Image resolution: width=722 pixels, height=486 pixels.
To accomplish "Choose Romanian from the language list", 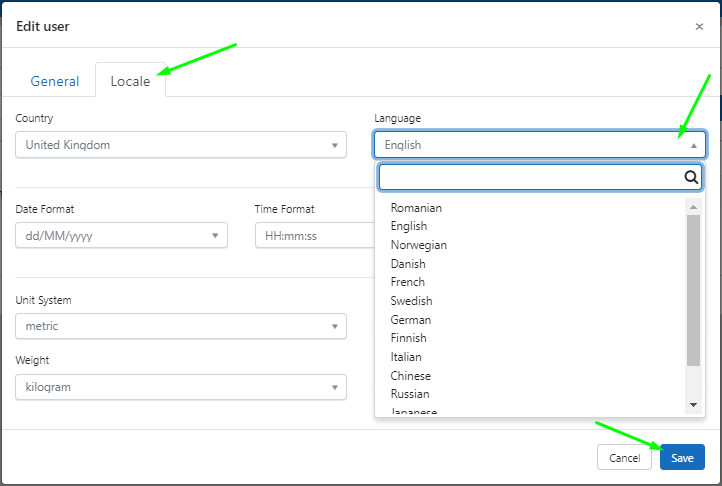I will (416, 208).
